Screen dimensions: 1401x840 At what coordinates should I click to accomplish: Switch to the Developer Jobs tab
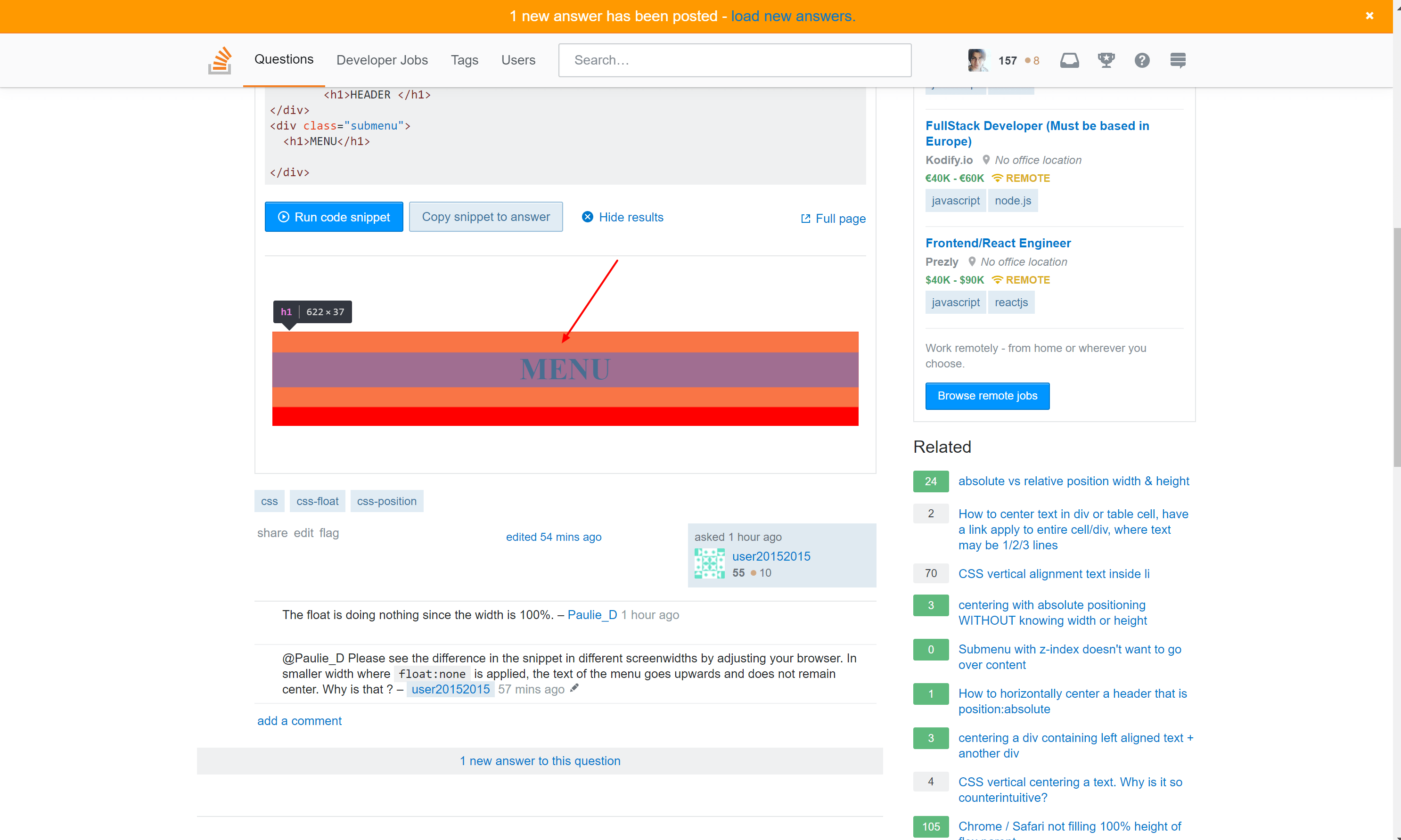coord(382,60)
